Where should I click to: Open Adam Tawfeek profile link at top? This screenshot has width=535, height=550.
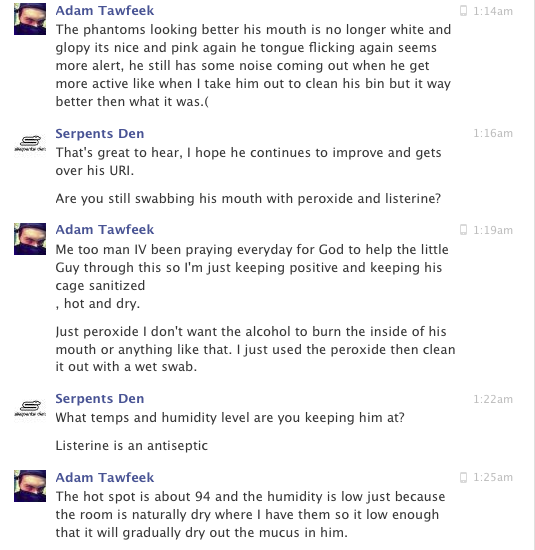coord(105,11)
